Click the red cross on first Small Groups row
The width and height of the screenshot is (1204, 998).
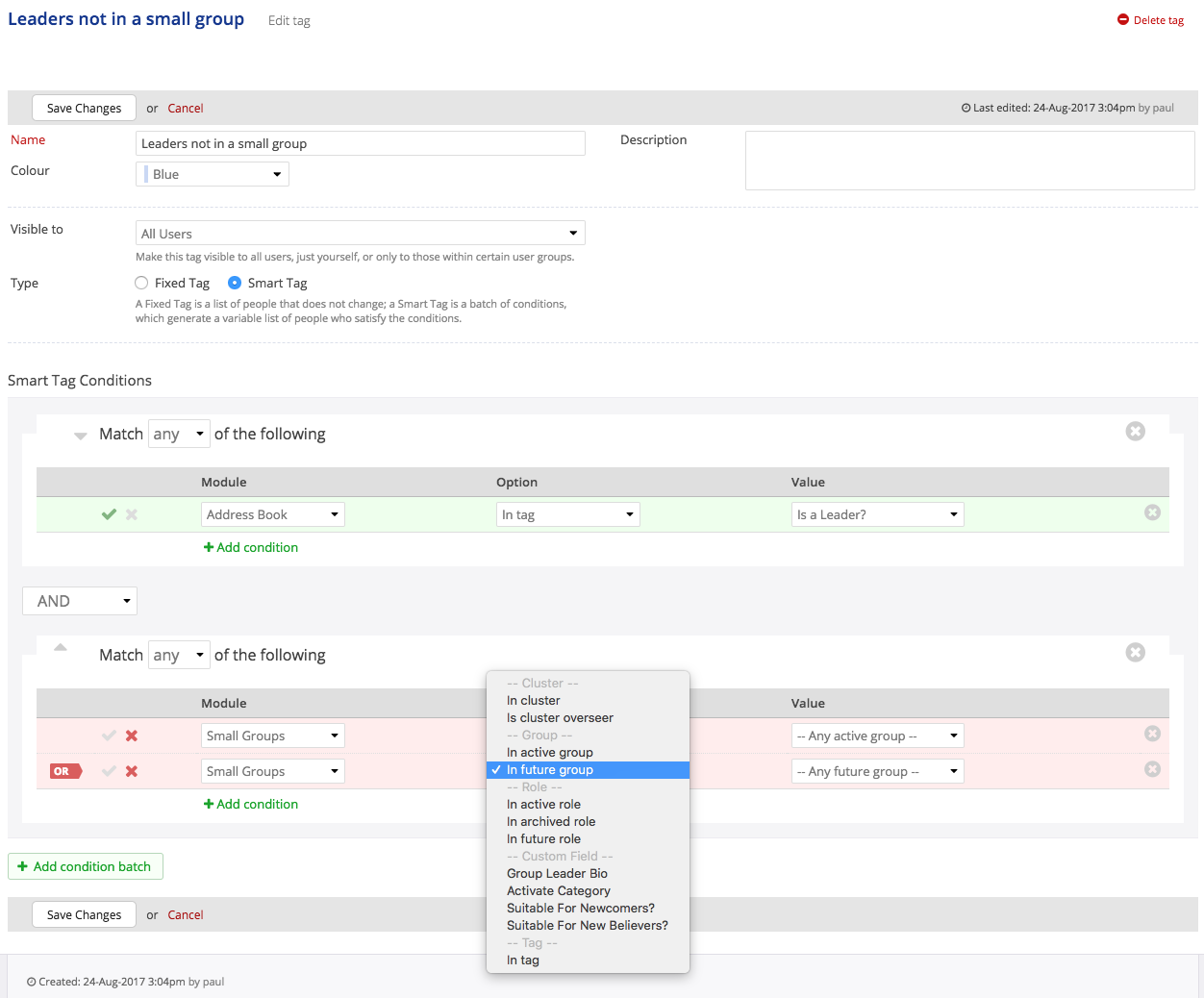click(132, 736)
